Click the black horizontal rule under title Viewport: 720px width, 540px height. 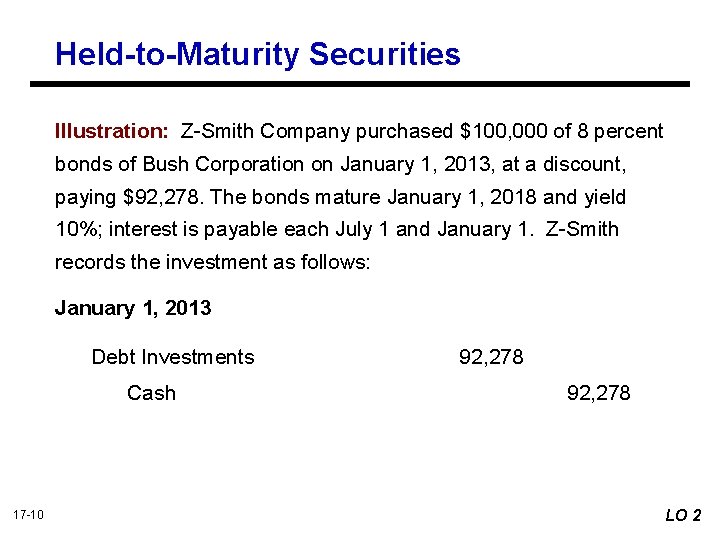[360, 84]
